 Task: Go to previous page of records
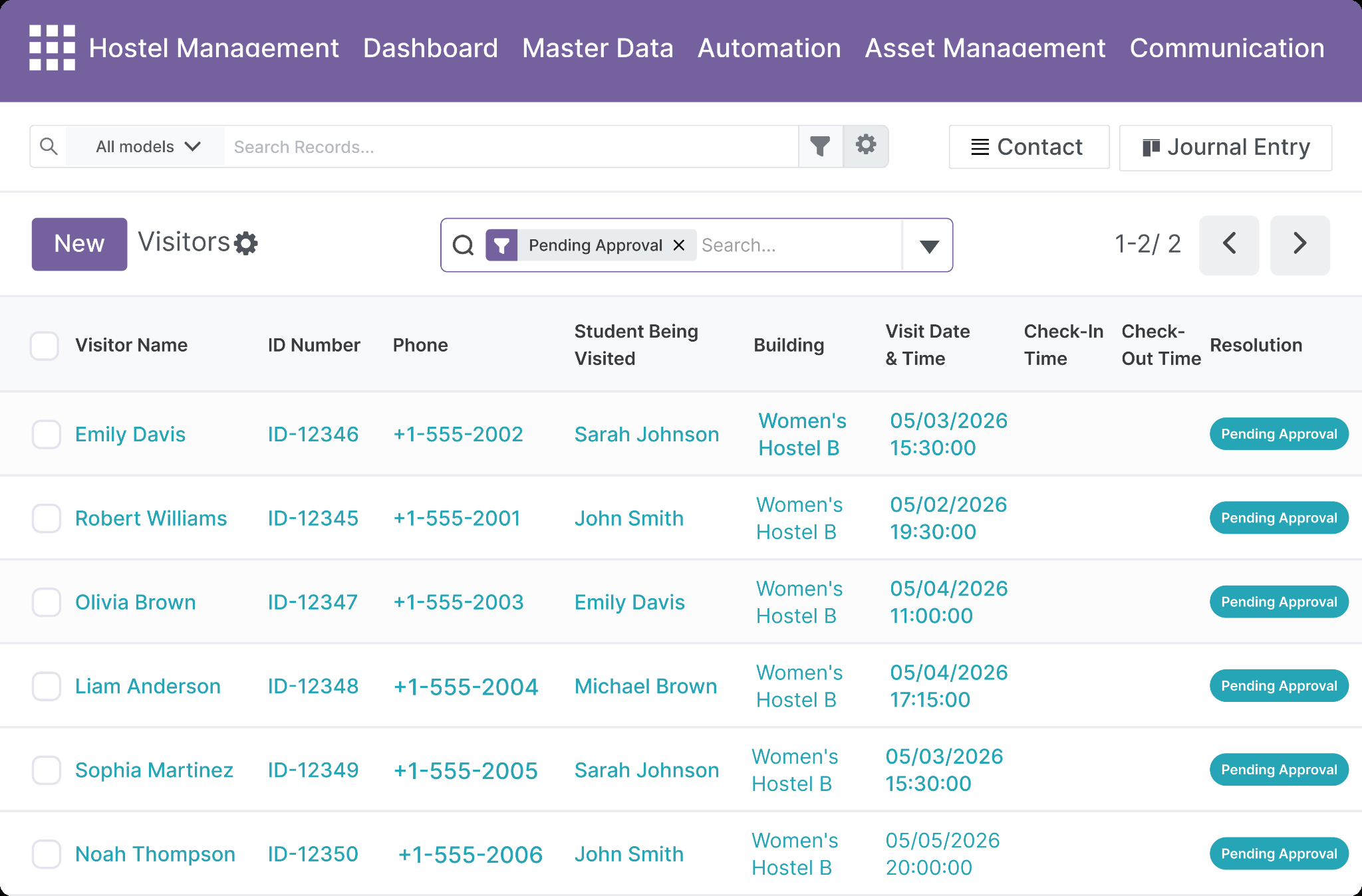(x=1229, y=245)
